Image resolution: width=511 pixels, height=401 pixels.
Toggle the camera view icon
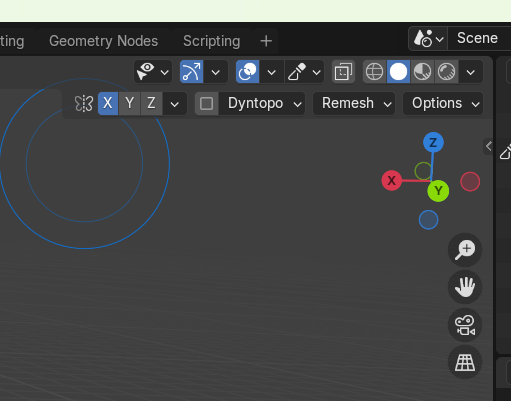click(x=465, y=325)
